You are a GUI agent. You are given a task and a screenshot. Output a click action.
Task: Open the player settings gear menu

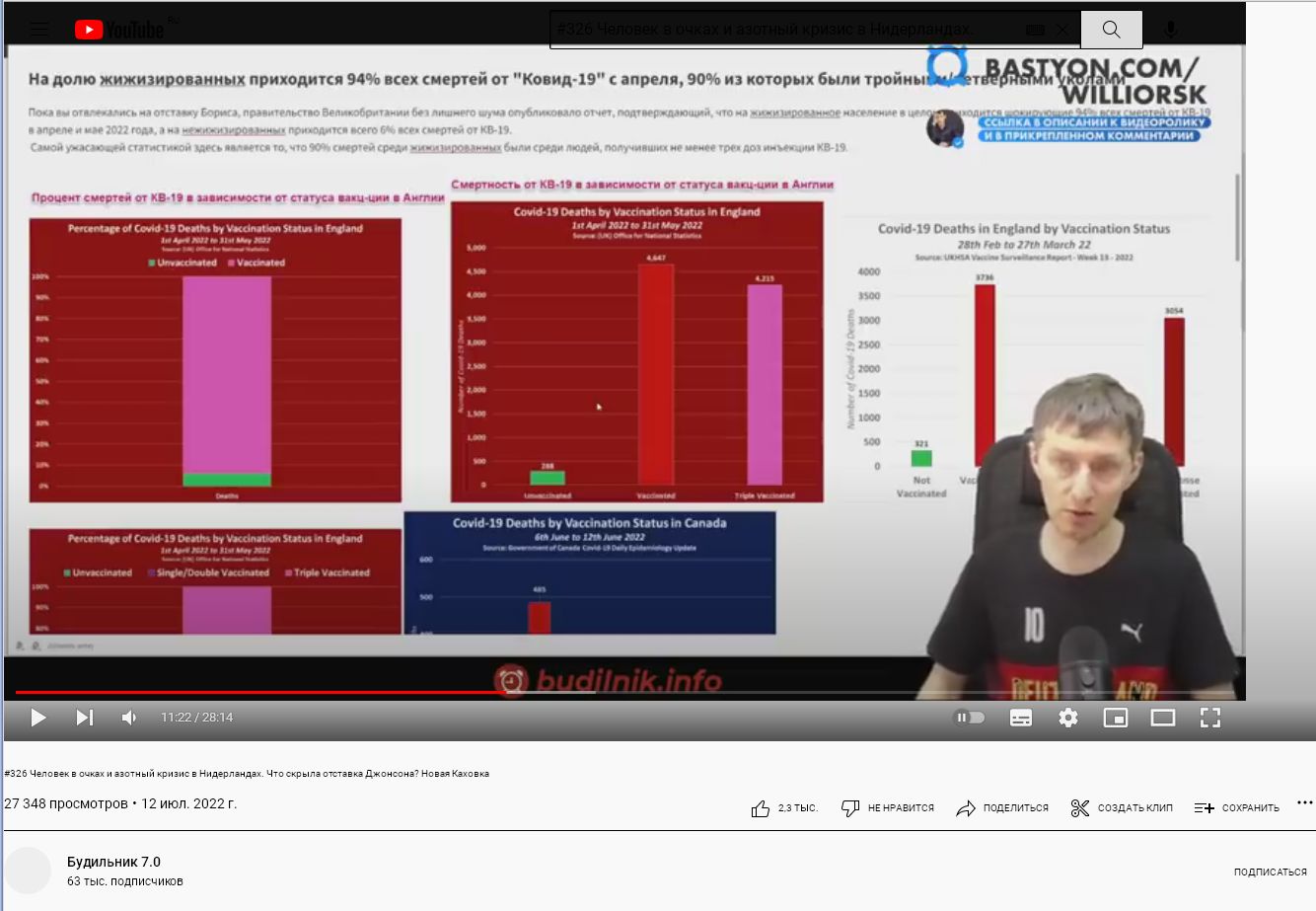[1068, 718]
